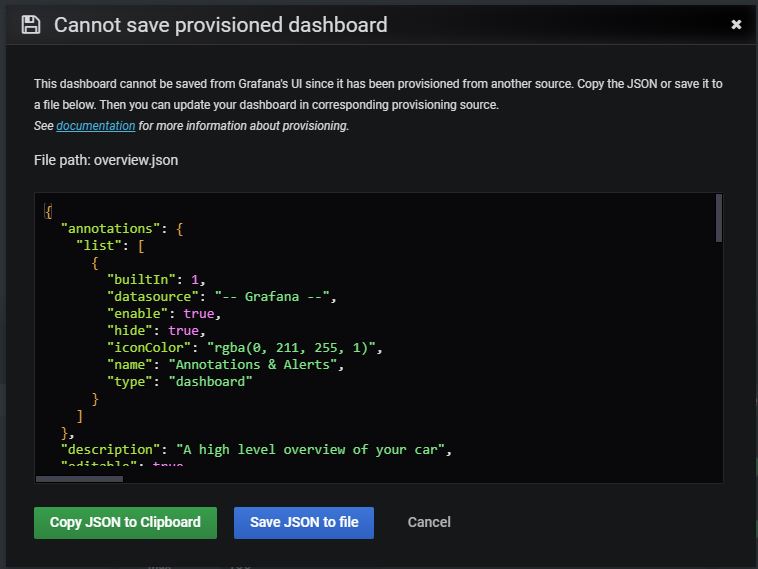Click the "hide": true line

157,331
